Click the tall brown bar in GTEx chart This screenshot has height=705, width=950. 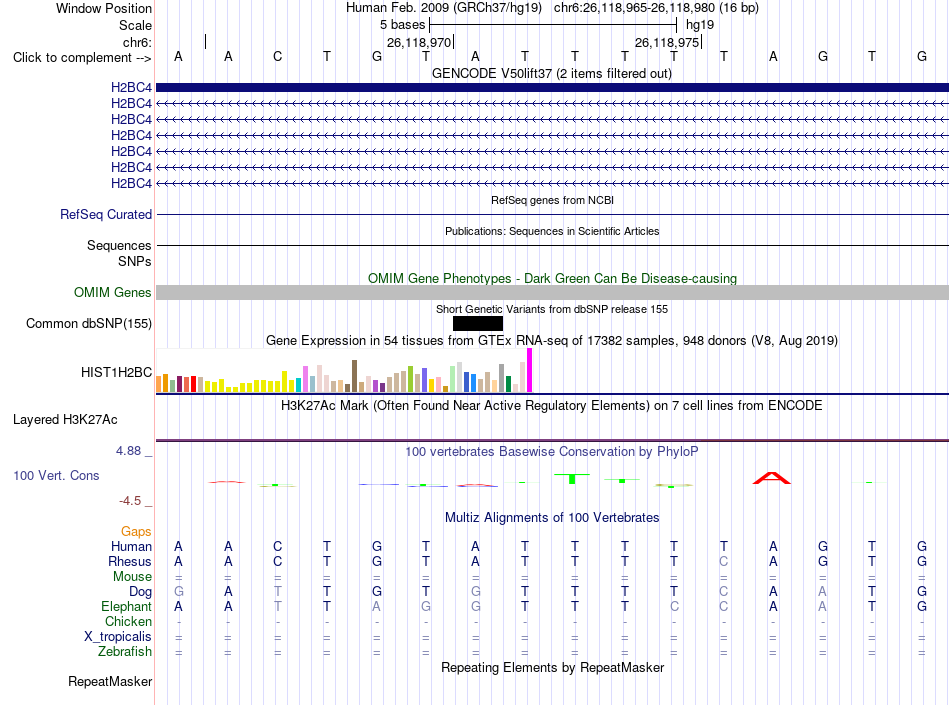(x=354, y=376)
